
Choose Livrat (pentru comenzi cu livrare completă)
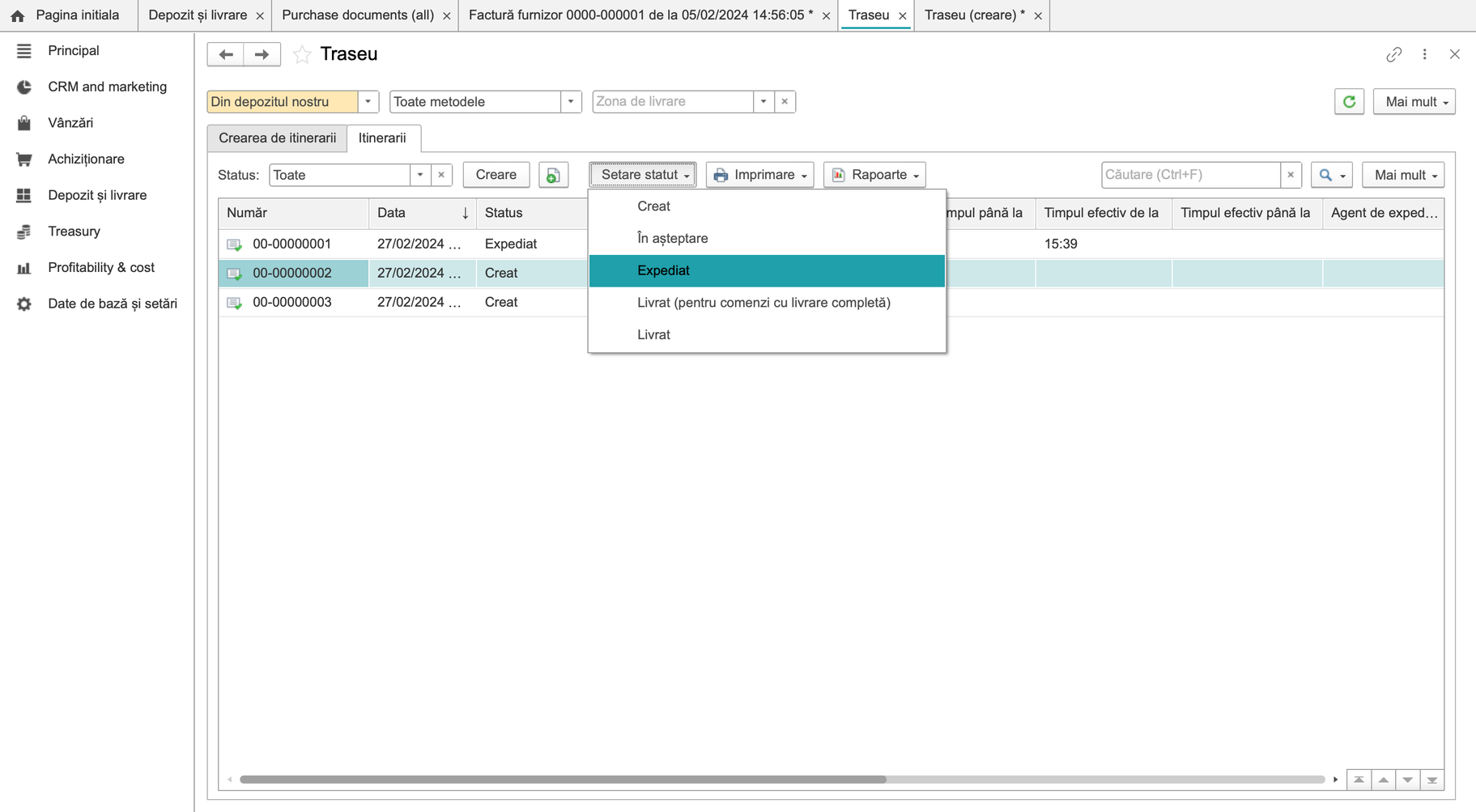(x=767, y=303)
